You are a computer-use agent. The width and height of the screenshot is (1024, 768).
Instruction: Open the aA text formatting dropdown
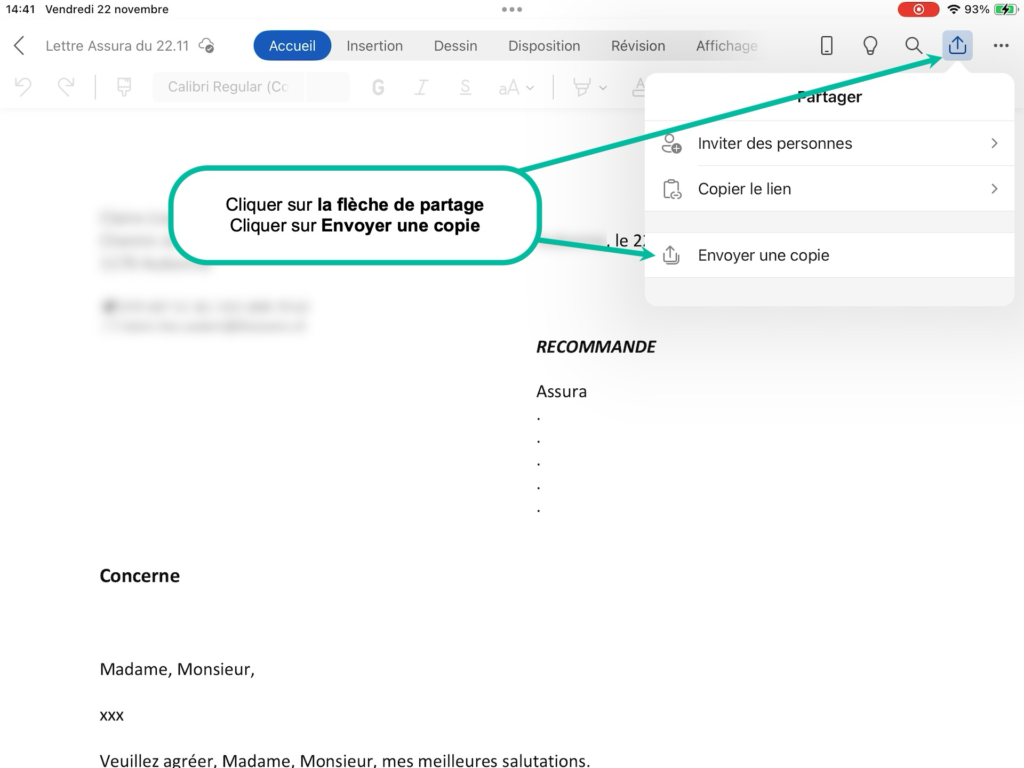516,87
